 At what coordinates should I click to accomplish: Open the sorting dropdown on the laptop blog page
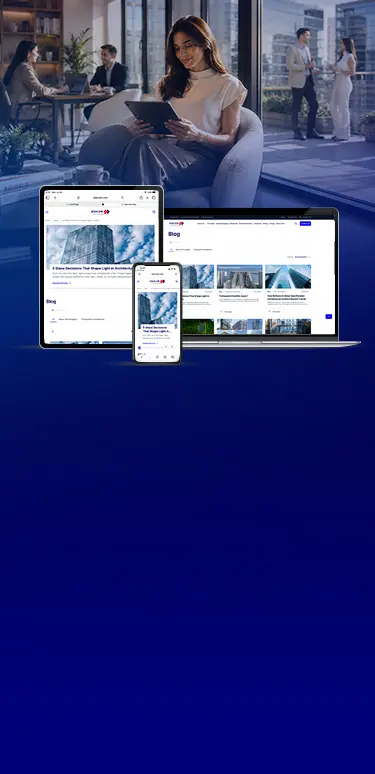302,257
